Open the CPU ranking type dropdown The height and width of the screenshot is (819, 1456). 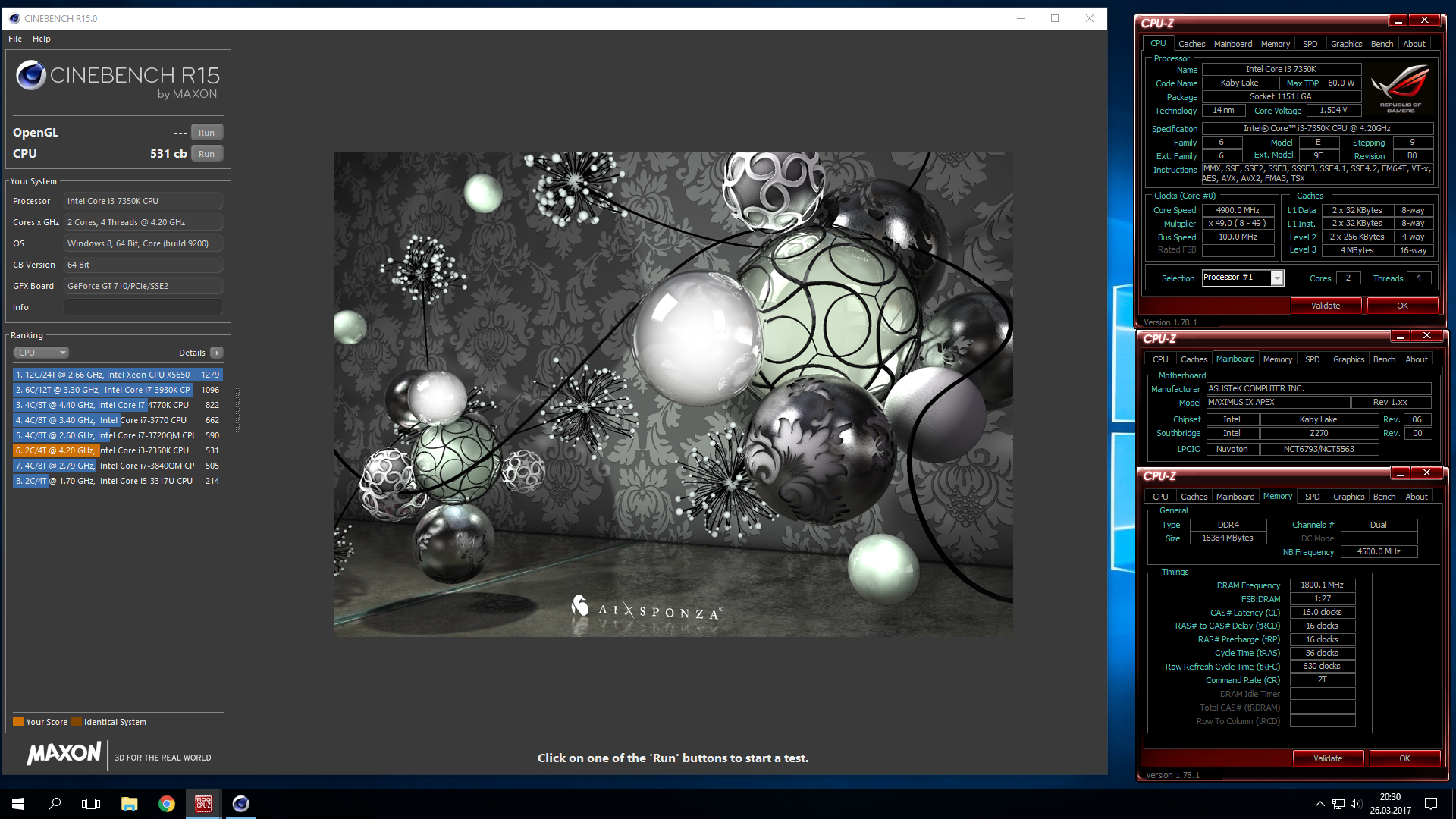pyautogui.click(x=42, y=353)
